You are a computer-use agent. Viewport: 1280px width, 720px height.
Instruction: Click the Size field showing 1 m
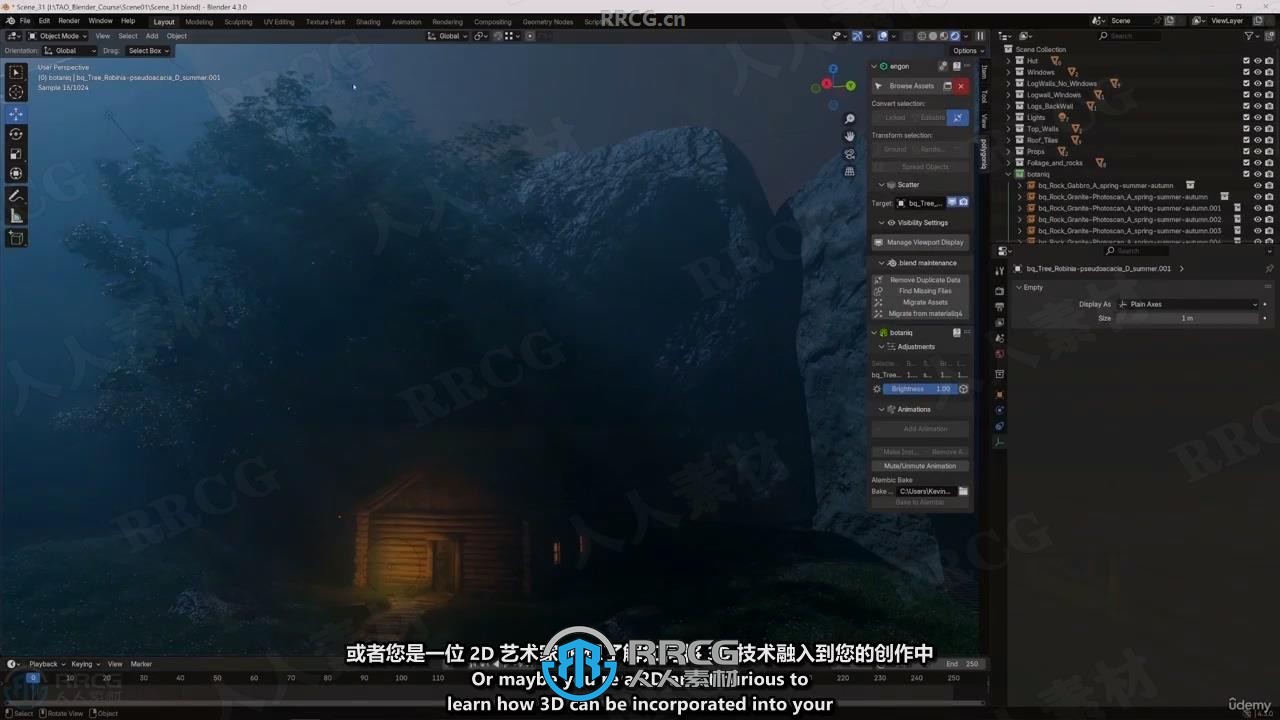[1187, 318]
